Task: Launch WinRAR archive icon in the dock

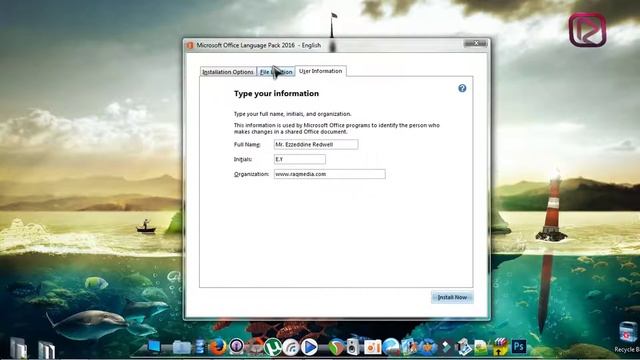Action: (x=500, y=347)
